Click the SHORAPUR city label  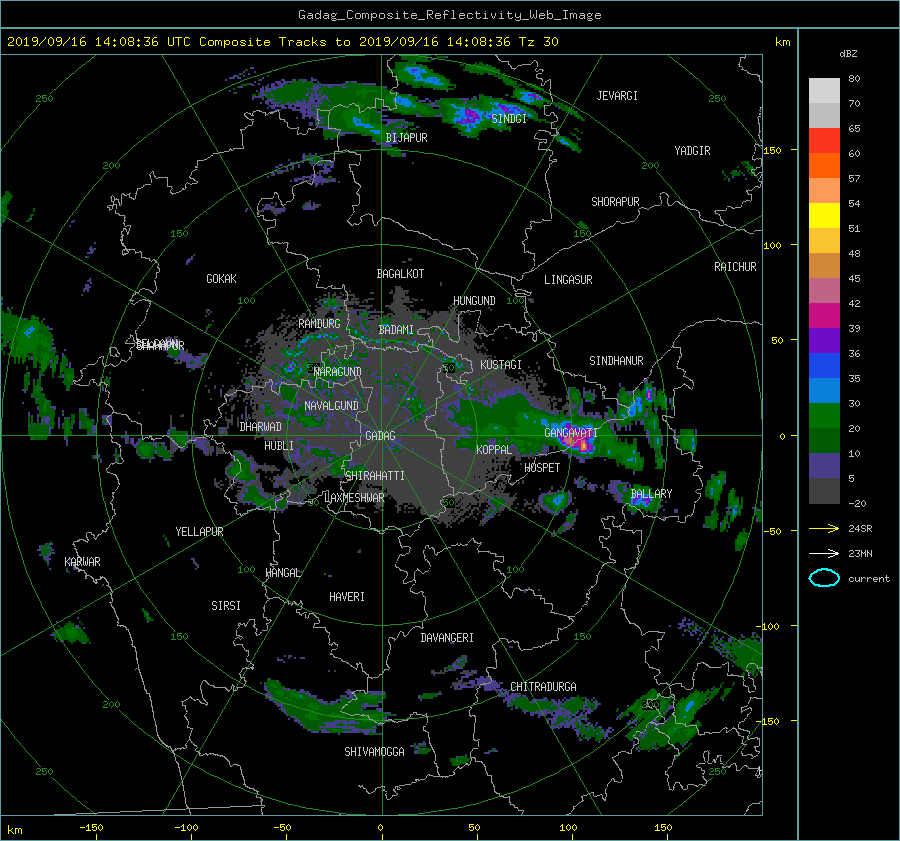[615, 202]
